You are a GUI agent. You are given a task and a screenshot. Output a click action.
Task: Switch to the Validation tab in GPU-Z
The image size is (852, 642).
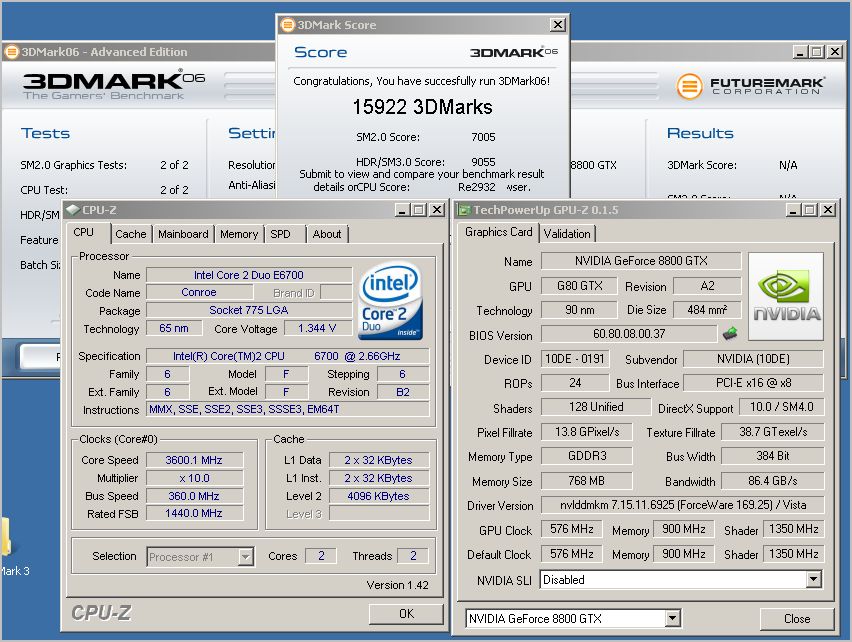coord(567,234)
